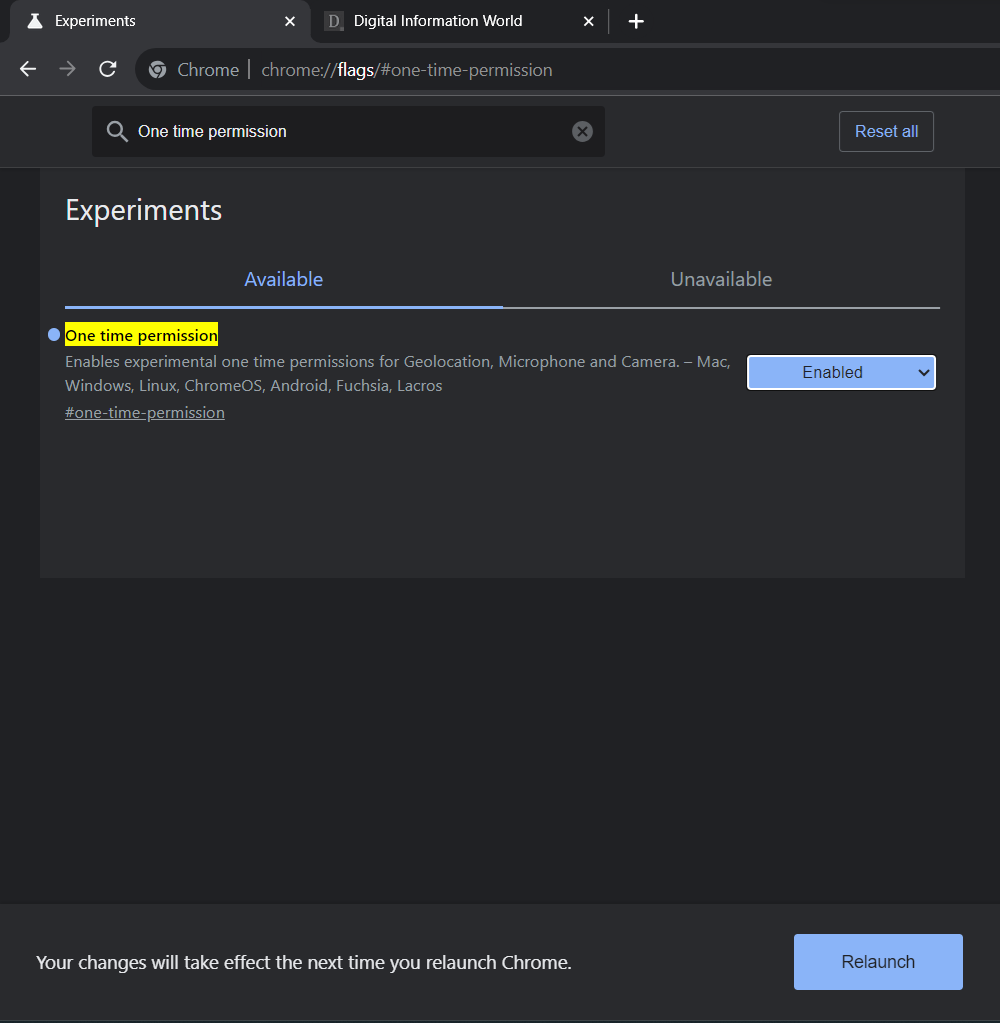This screenshot has height=1023, width=1000.
Task: Click the relaunch notice text
Action: (x=303, y=963)
